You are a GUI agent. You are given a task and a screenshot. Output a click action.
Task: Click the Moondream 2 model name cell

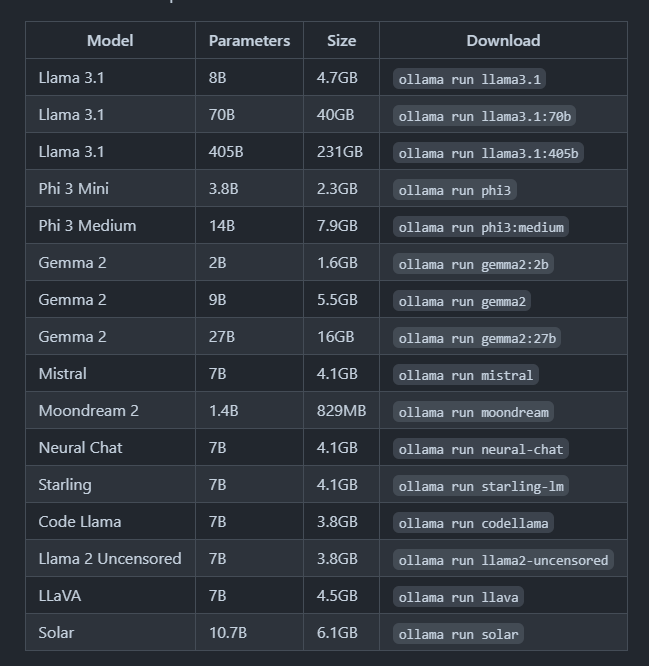[x=88, y=410]
